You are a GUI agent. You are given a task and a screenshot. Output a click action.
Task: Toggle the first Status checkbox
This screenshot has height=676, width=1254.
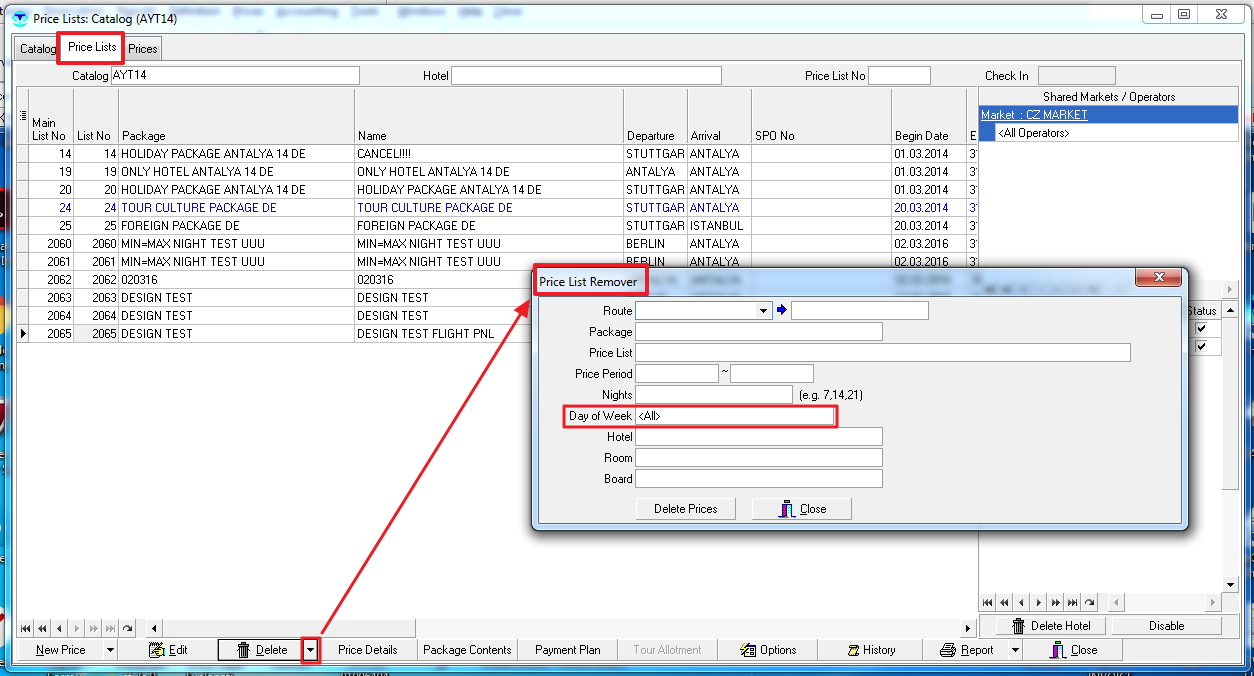[1201, 329]
